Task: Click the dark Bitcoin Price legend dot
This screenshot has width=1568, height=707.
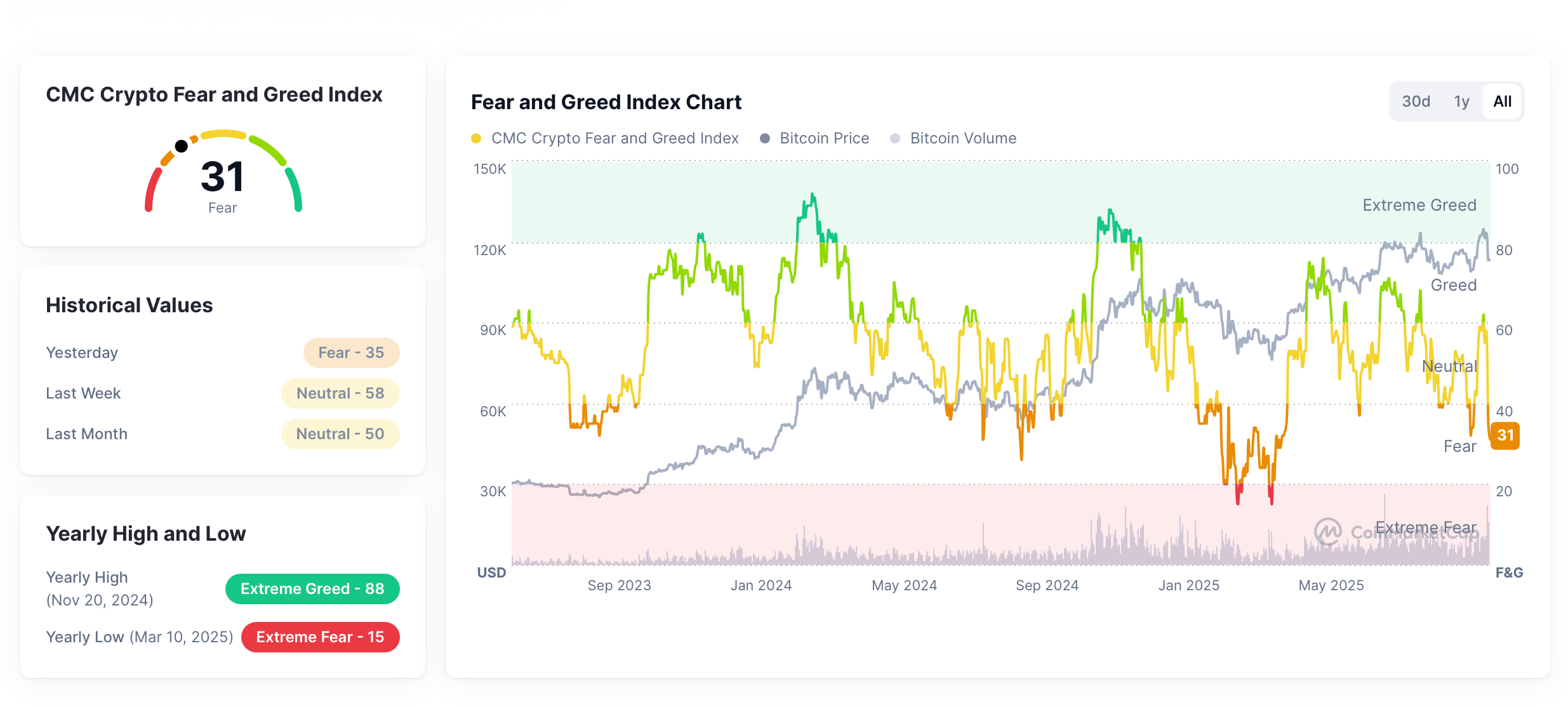Action: click(765, 138)
